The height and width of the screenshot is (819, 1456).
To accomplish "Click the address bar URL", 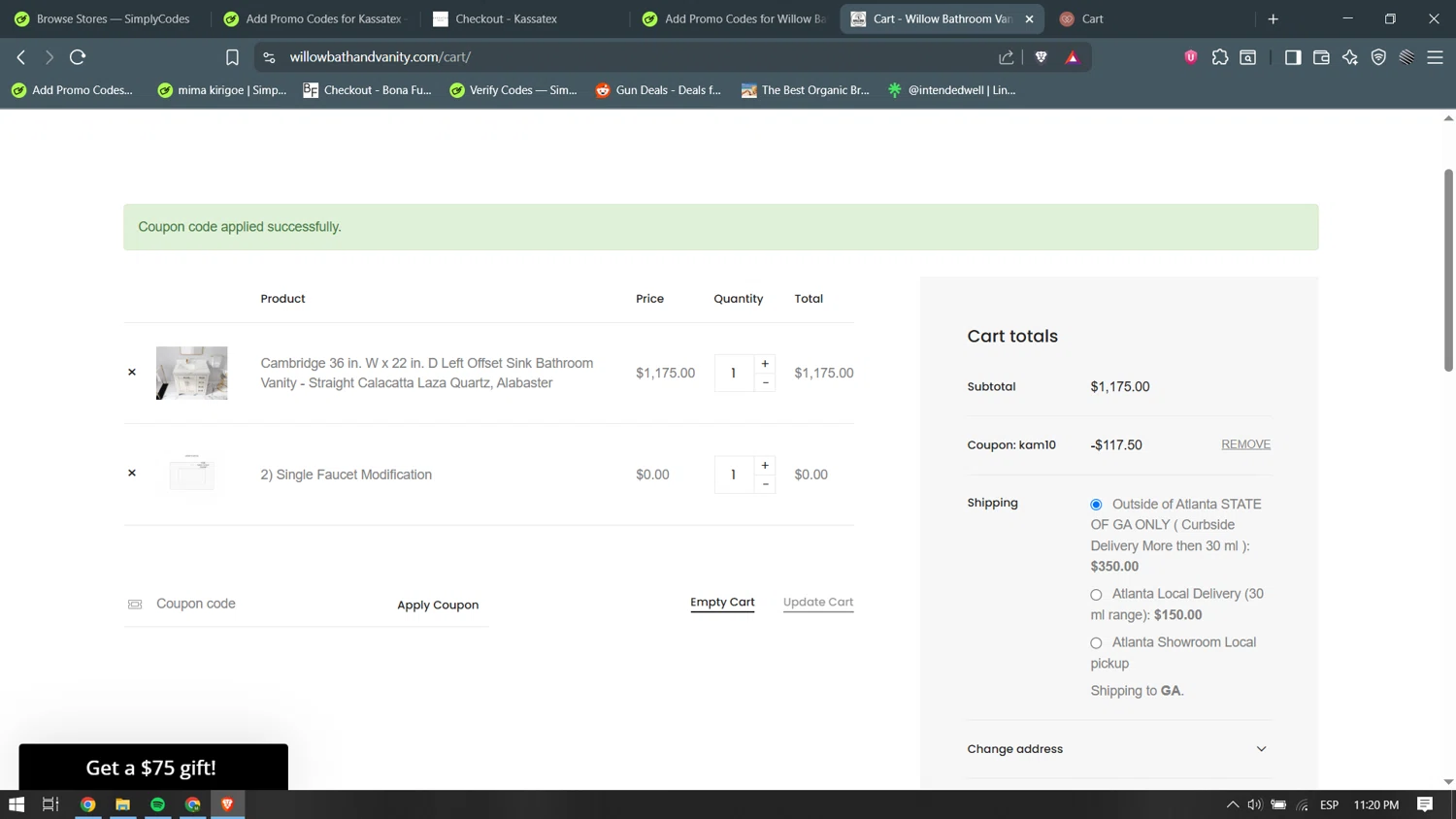I will [x=380, y=57].
